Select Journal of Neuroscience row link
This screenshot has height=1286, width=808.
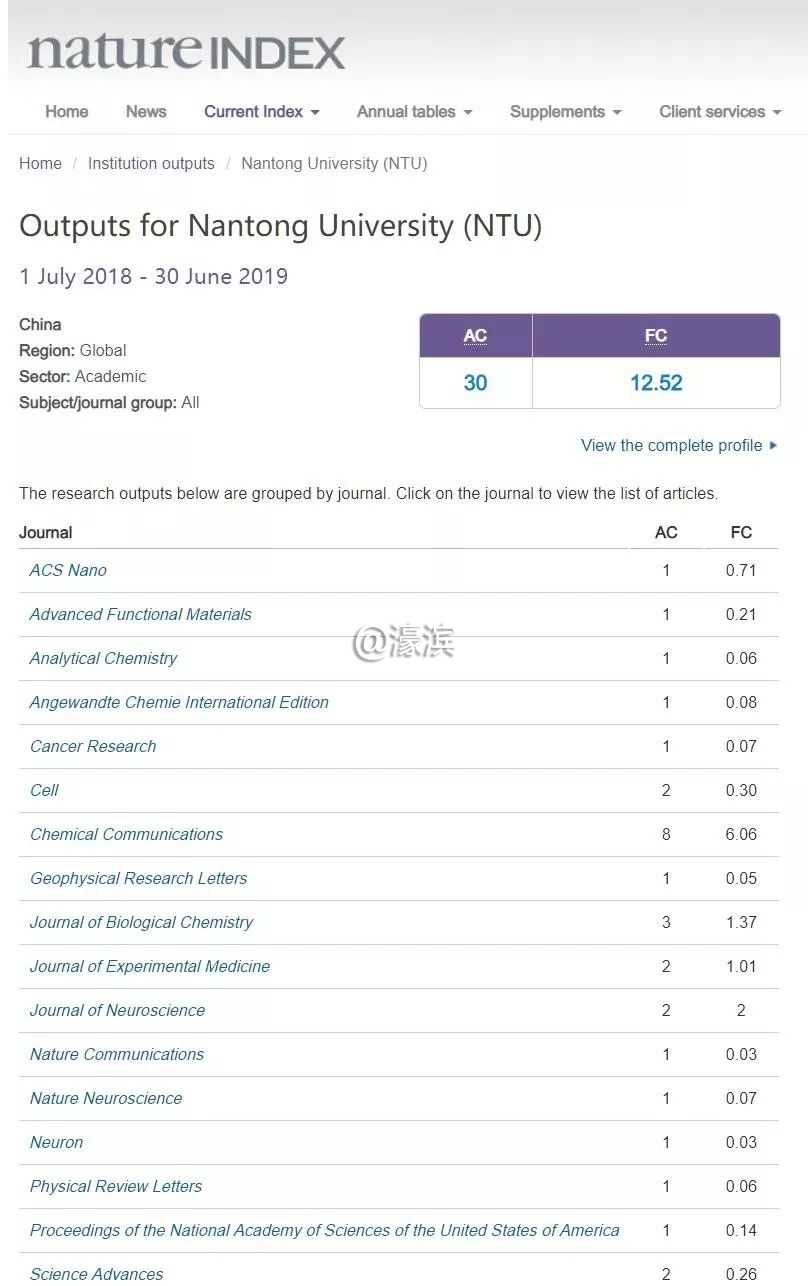point(117,1010)
